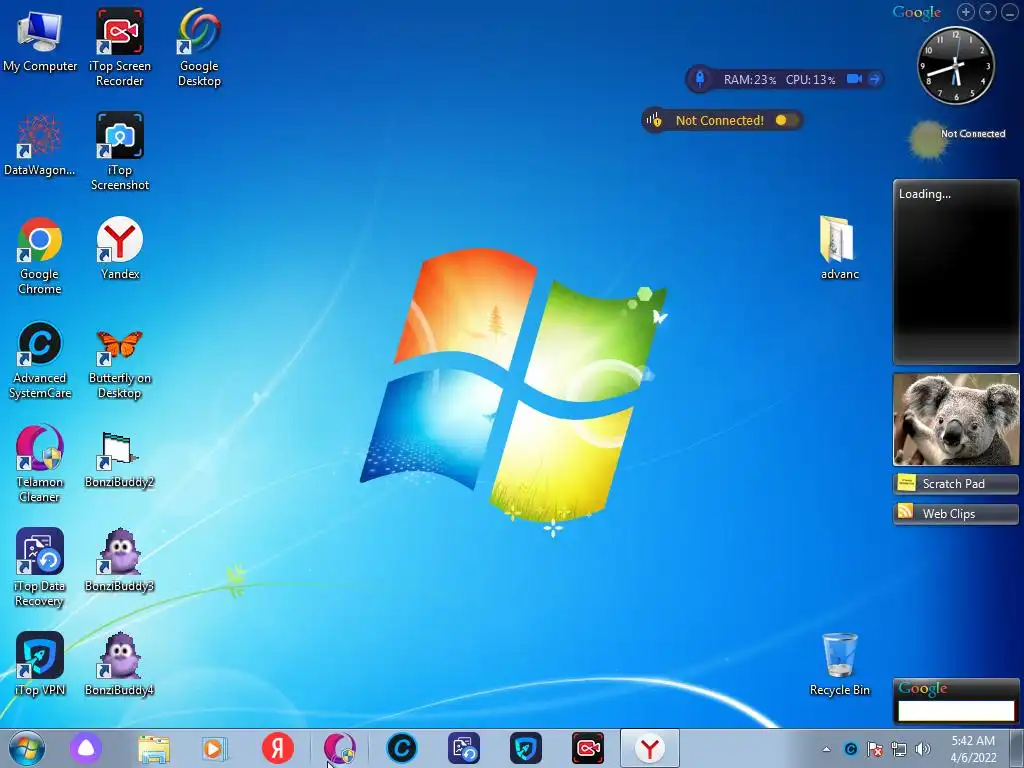Open iTop Screen Recorder from the taskbar

point(588,748)
